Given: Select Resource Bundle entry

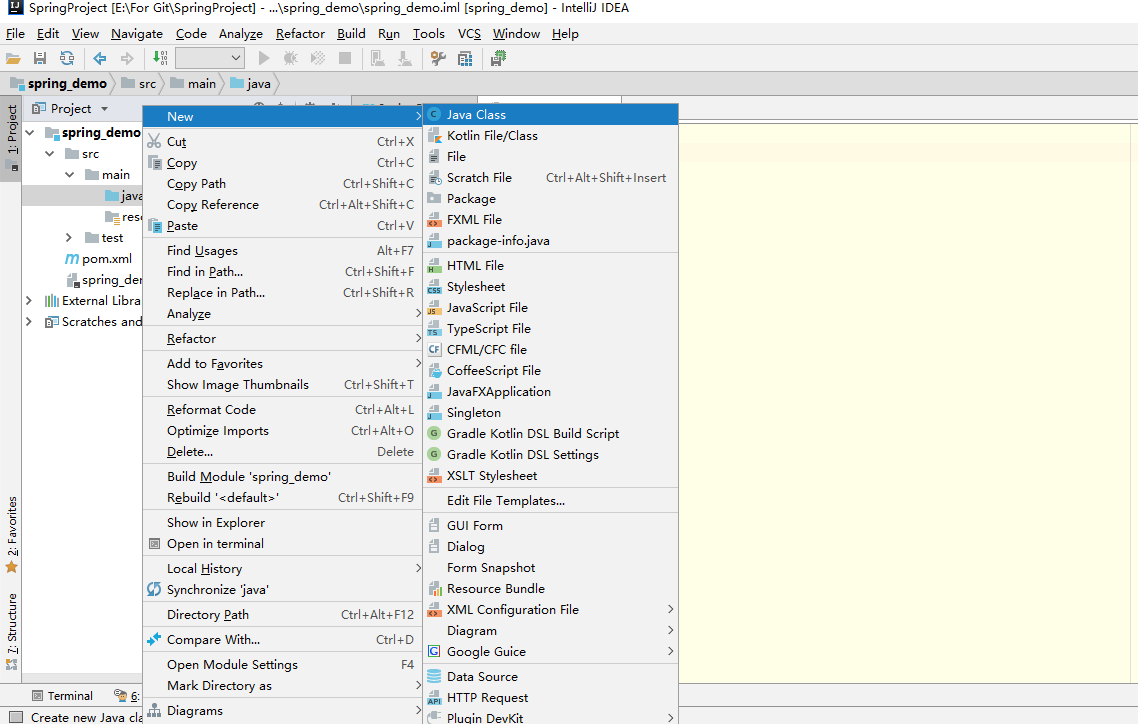Looking at the screenshot, I should click(x=551, y=589).
